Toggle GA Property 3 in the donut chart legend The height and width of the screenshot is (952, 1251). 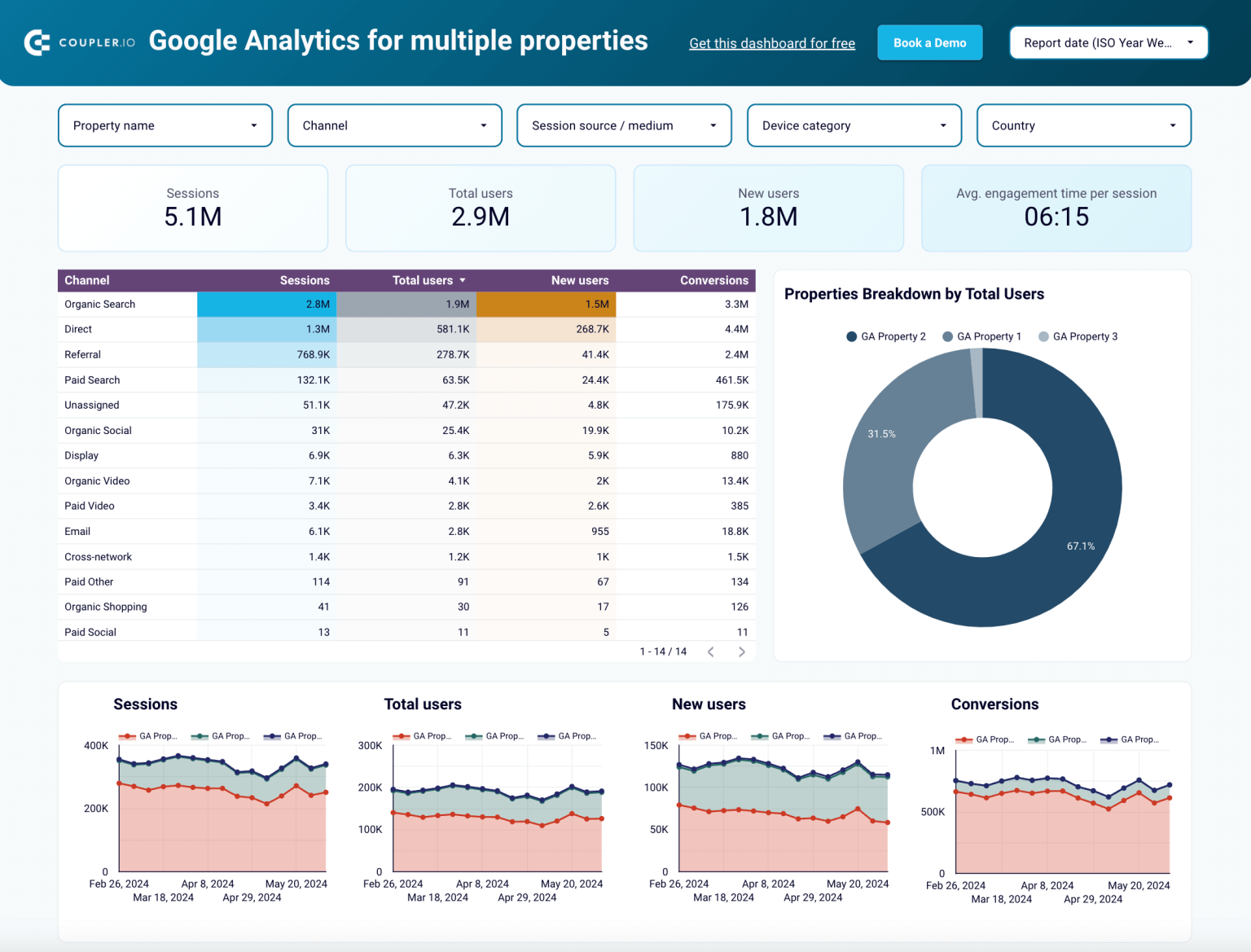[1043, 336]
